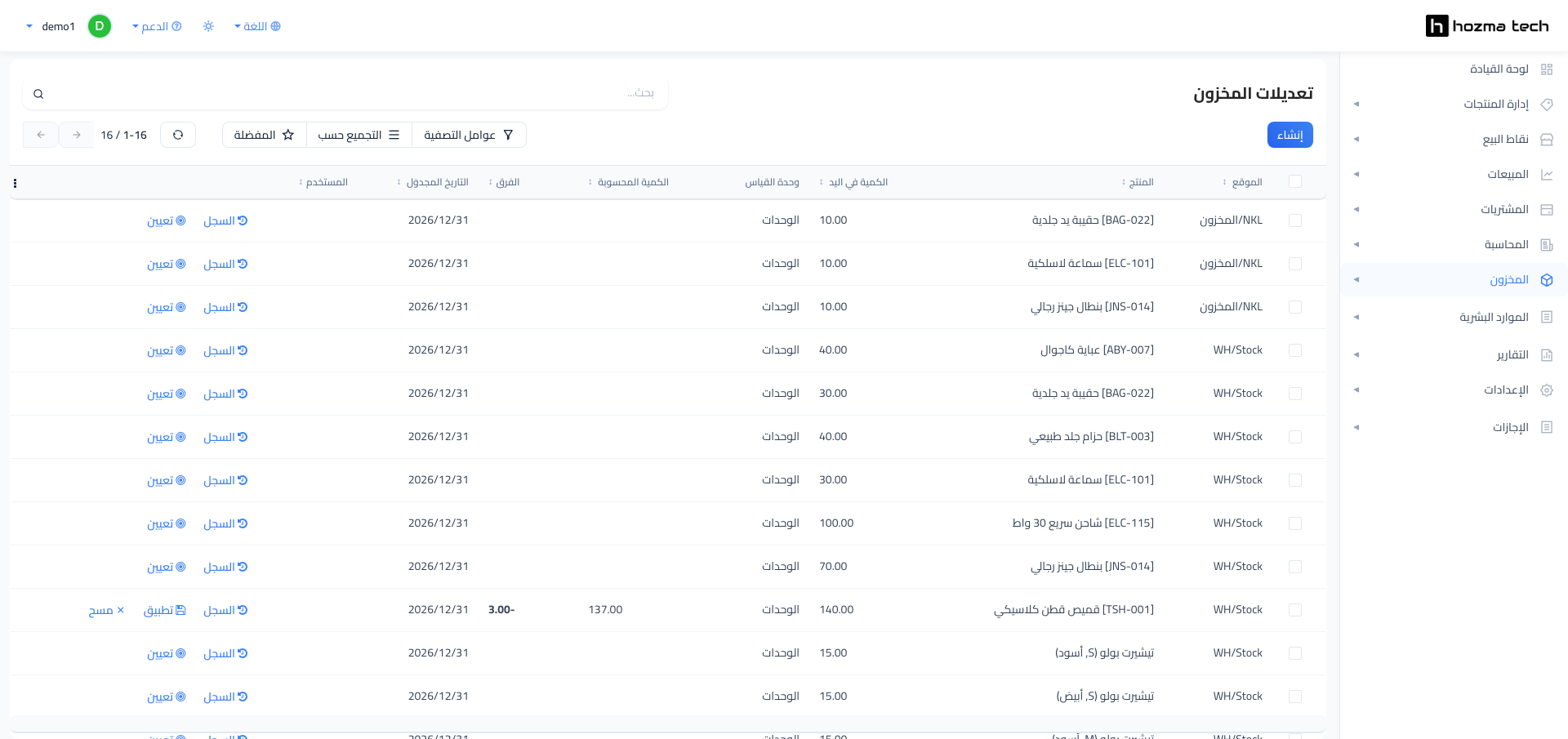The height and width of the screenshot is (739, 1568).
Task: Click the 100.00 on-hand quantity cell
Action: click(836, 523)
